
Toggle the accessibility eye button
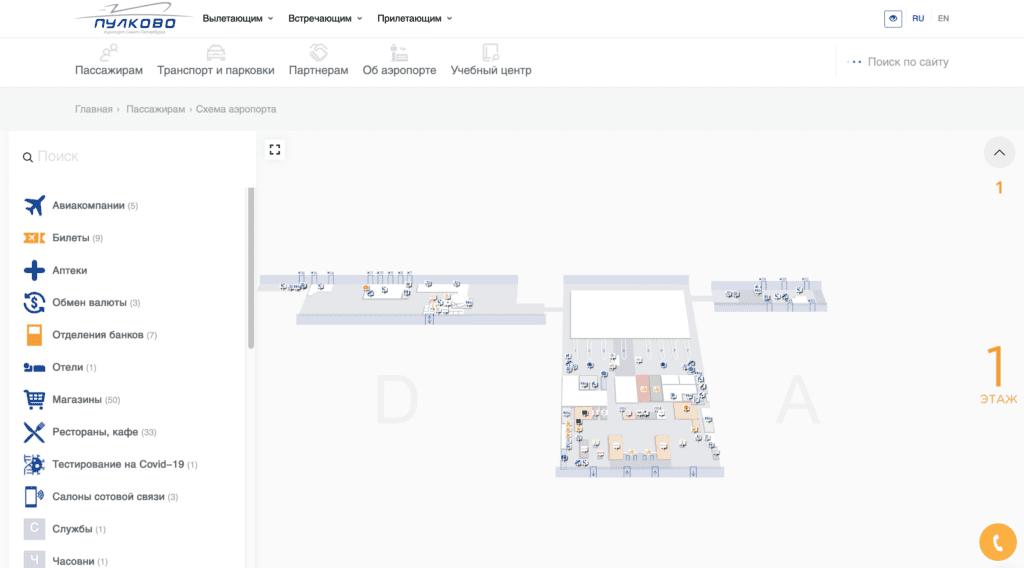click(893, 18)
